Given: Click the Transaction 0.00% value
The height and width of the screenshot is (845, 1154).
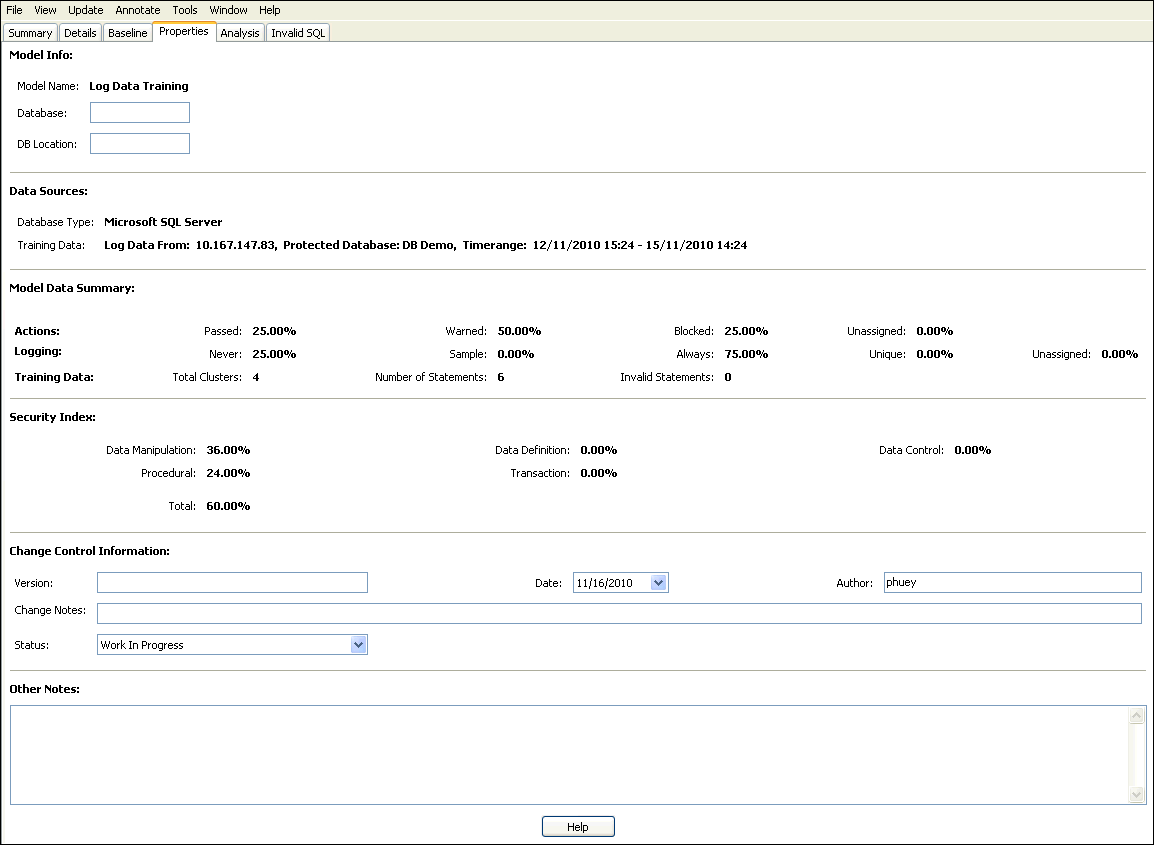Looking at the screenshot, I should tap(599, 473).
